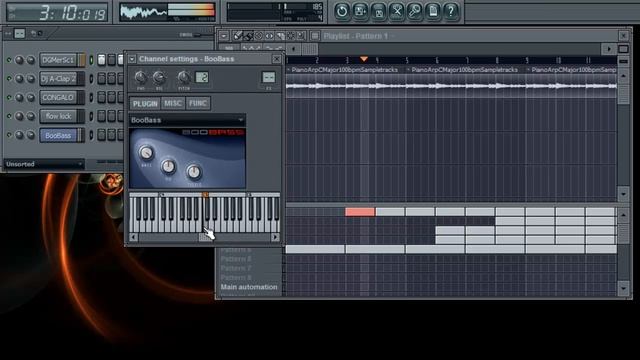Select the pencil draw tool in Playlist
This screenshot has height=360, width=640.
coord(238,36)
